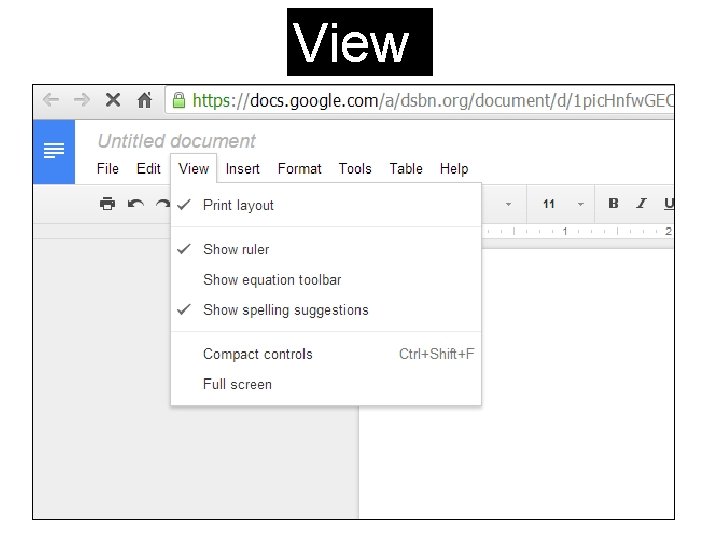Open the File menu
This screenshot has width=720, height=540.
[108, 169]
